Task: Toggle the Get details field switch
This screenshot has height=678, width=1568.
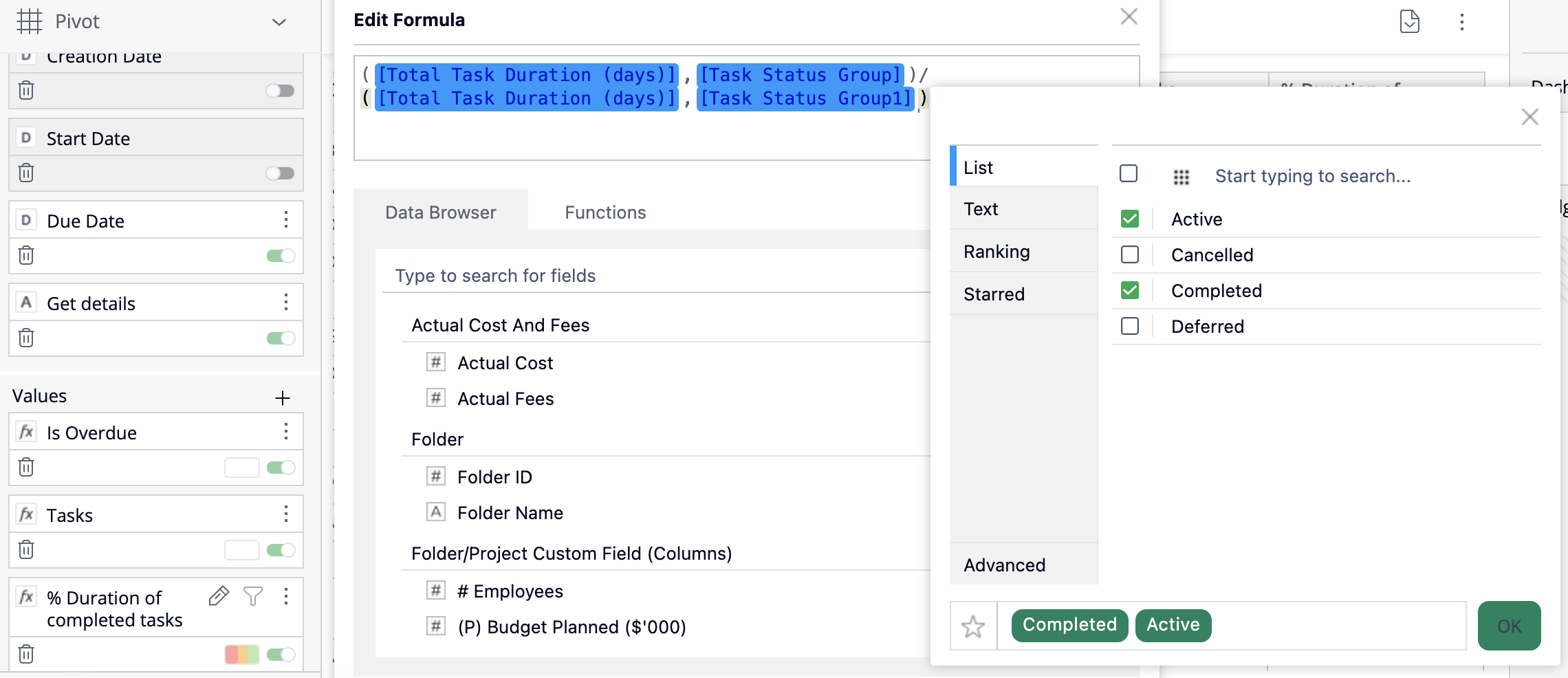Action: pyautogui.click(x=281, y=338)
